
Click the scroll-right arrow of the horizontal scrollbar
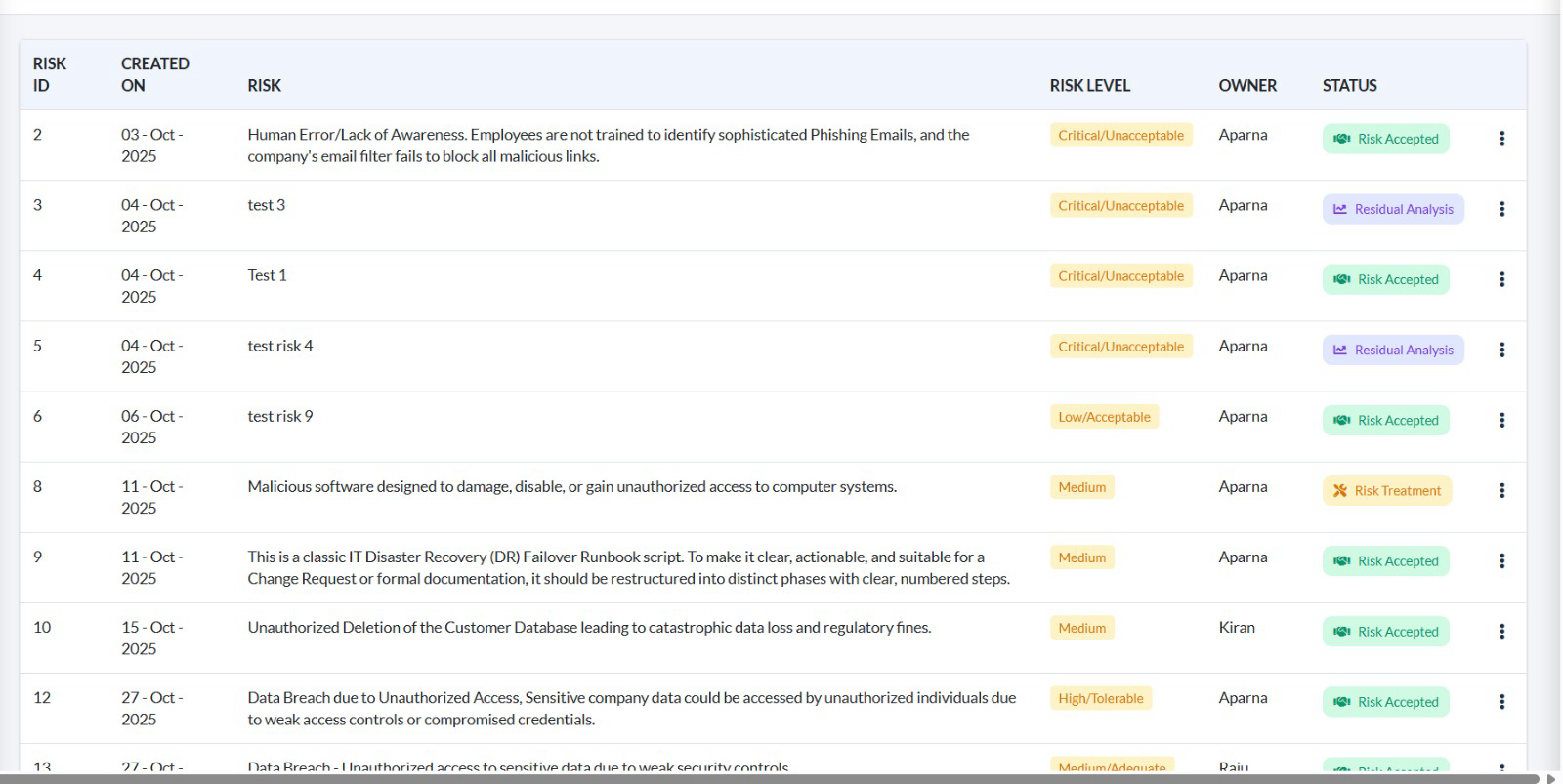coord(1551,778)
